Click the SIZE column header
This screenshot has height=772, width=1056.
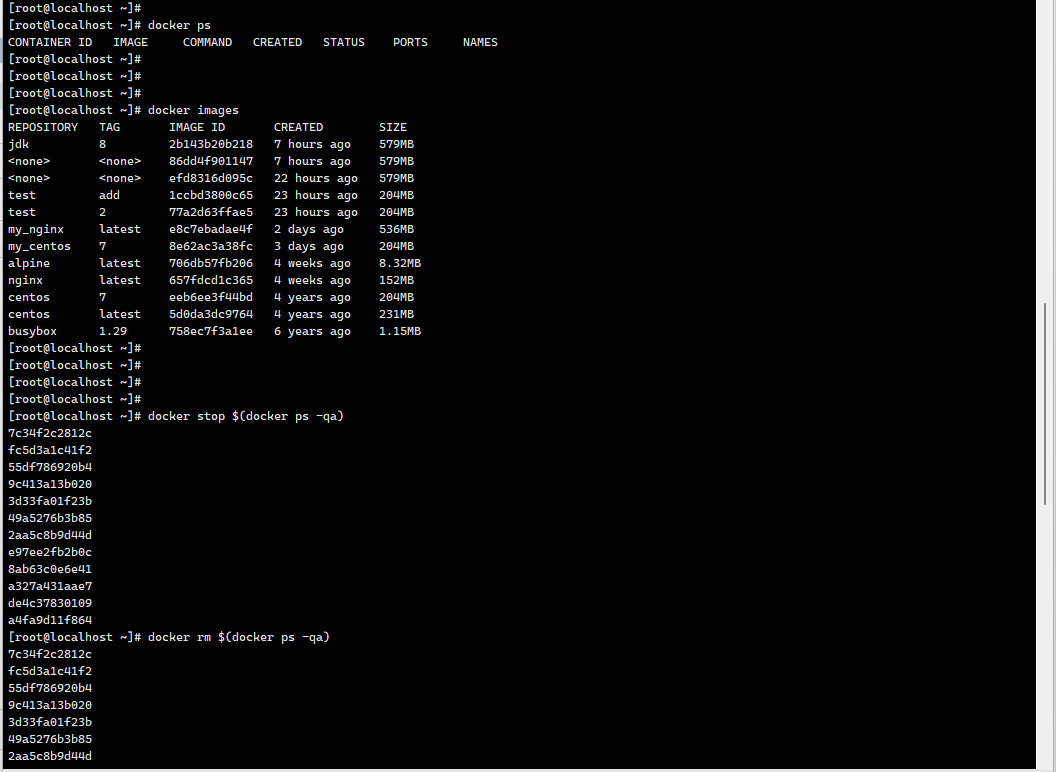coord(393,127)
